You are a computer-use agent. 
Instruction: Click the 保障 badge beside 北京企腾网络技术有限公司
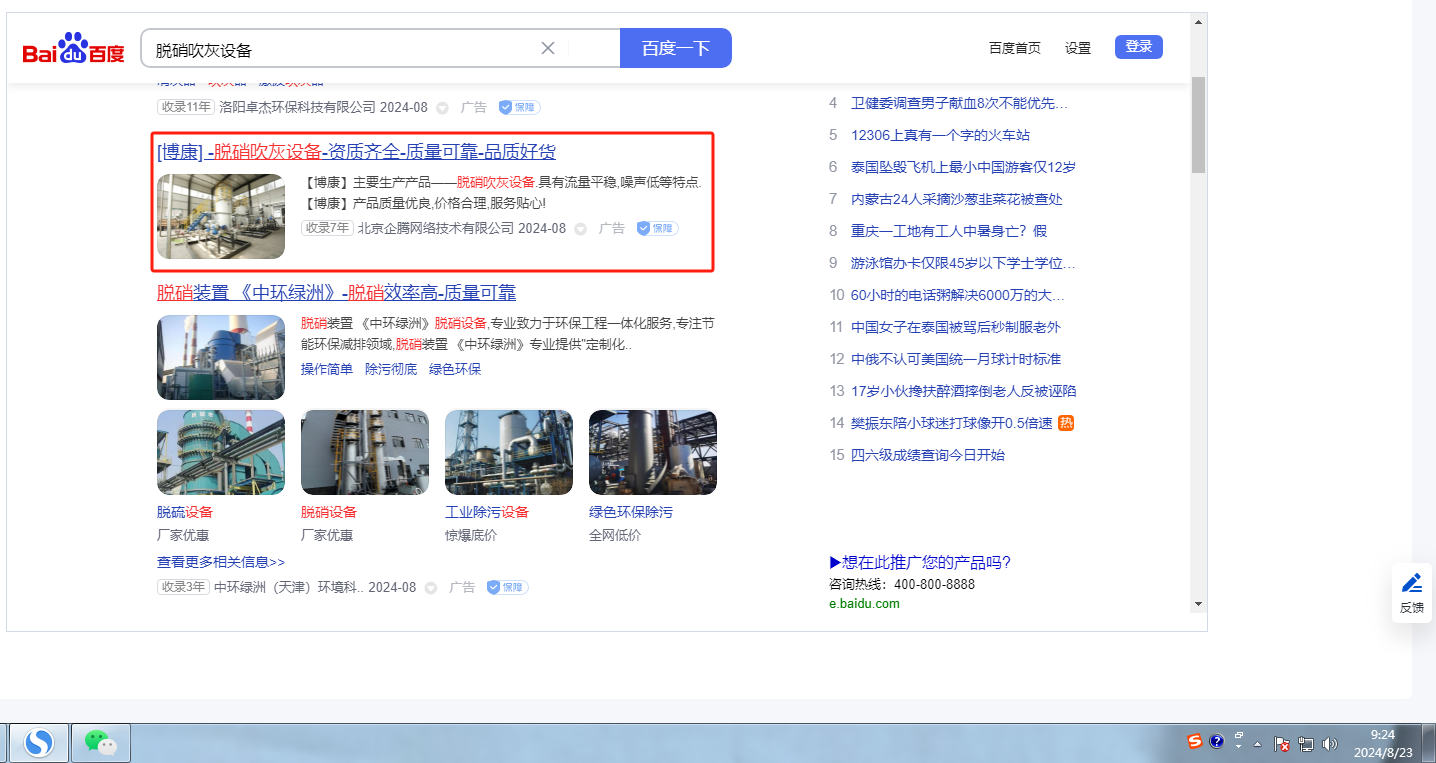click(x=657, y=228)
